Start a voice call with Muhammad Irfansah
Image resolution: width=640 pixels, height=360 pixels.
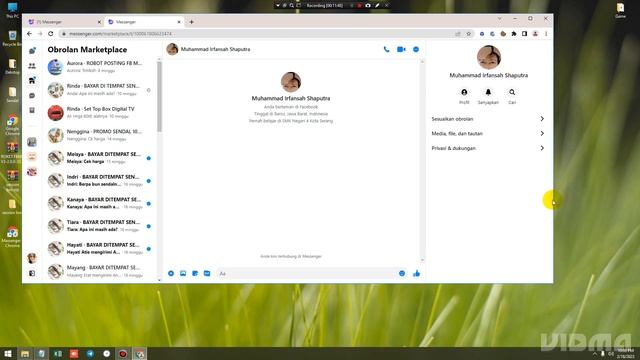tap(386, 49)
